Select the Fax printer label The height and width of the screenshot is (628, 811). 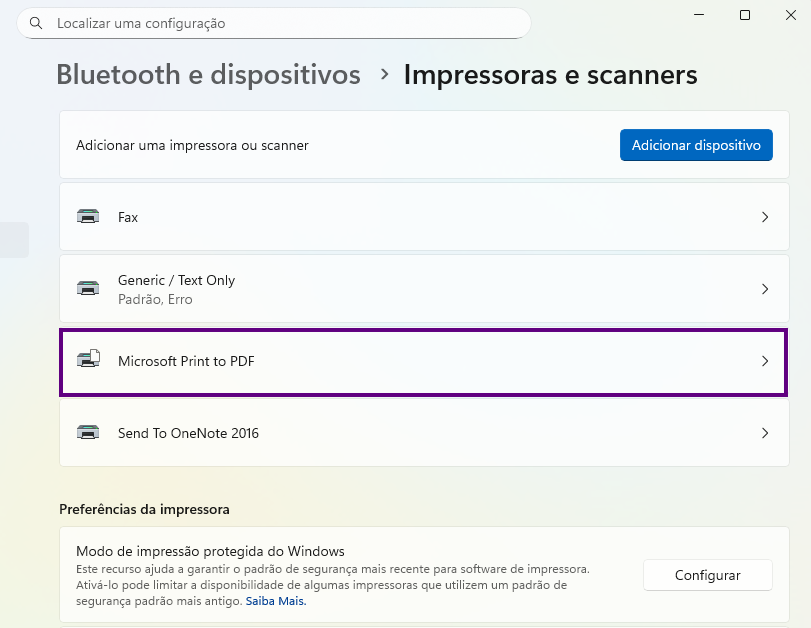coord(128,217)
